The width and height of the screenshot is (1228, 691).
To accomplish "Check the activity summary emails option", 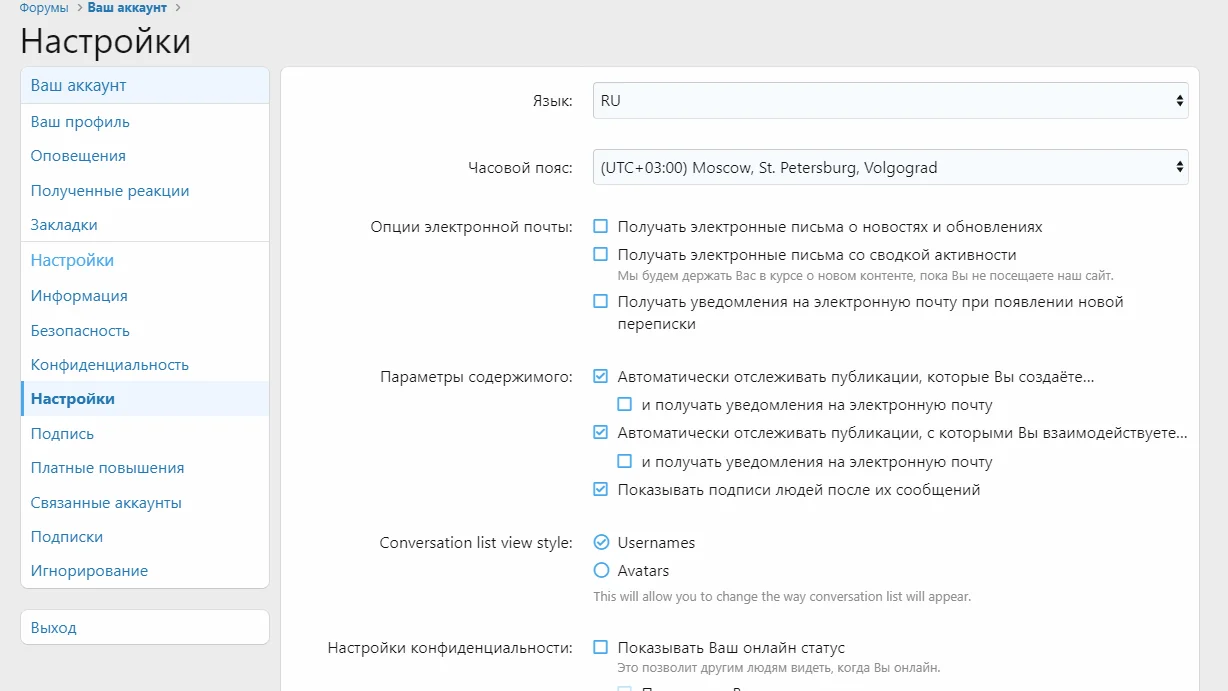I will [601, 255].
